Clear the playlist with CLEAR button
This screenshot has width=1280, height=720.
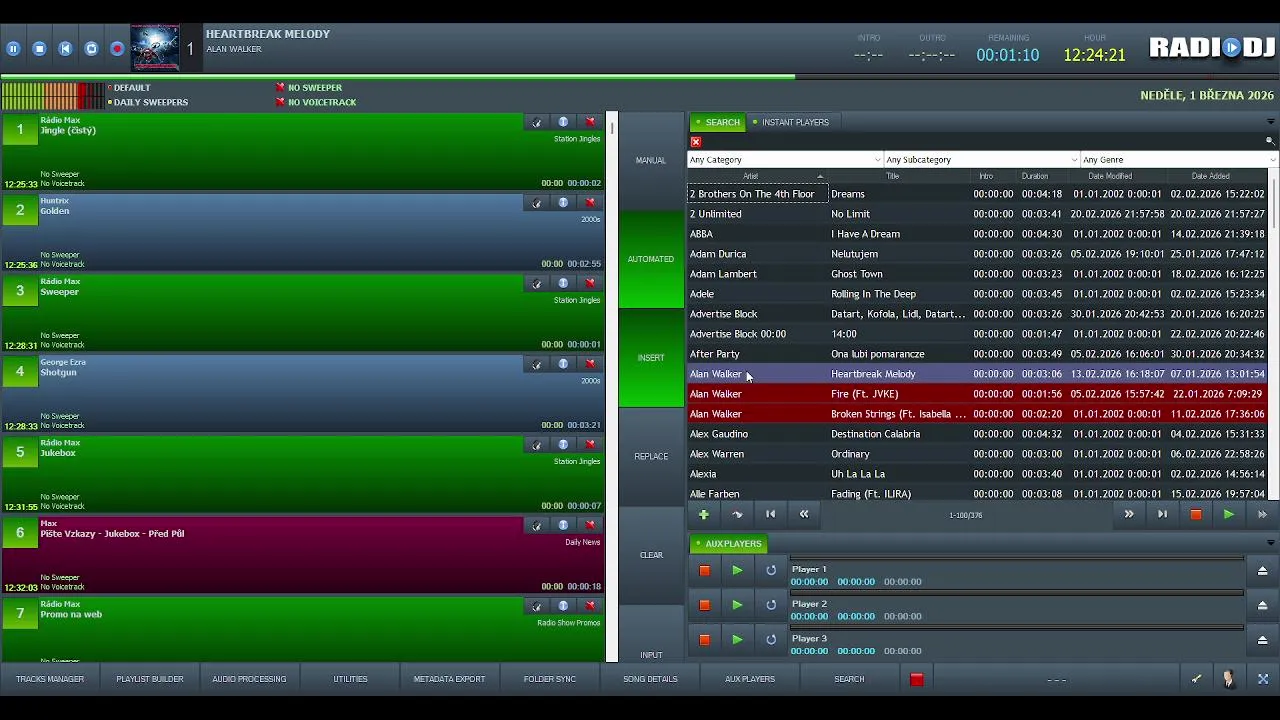(x=651, y=555)
